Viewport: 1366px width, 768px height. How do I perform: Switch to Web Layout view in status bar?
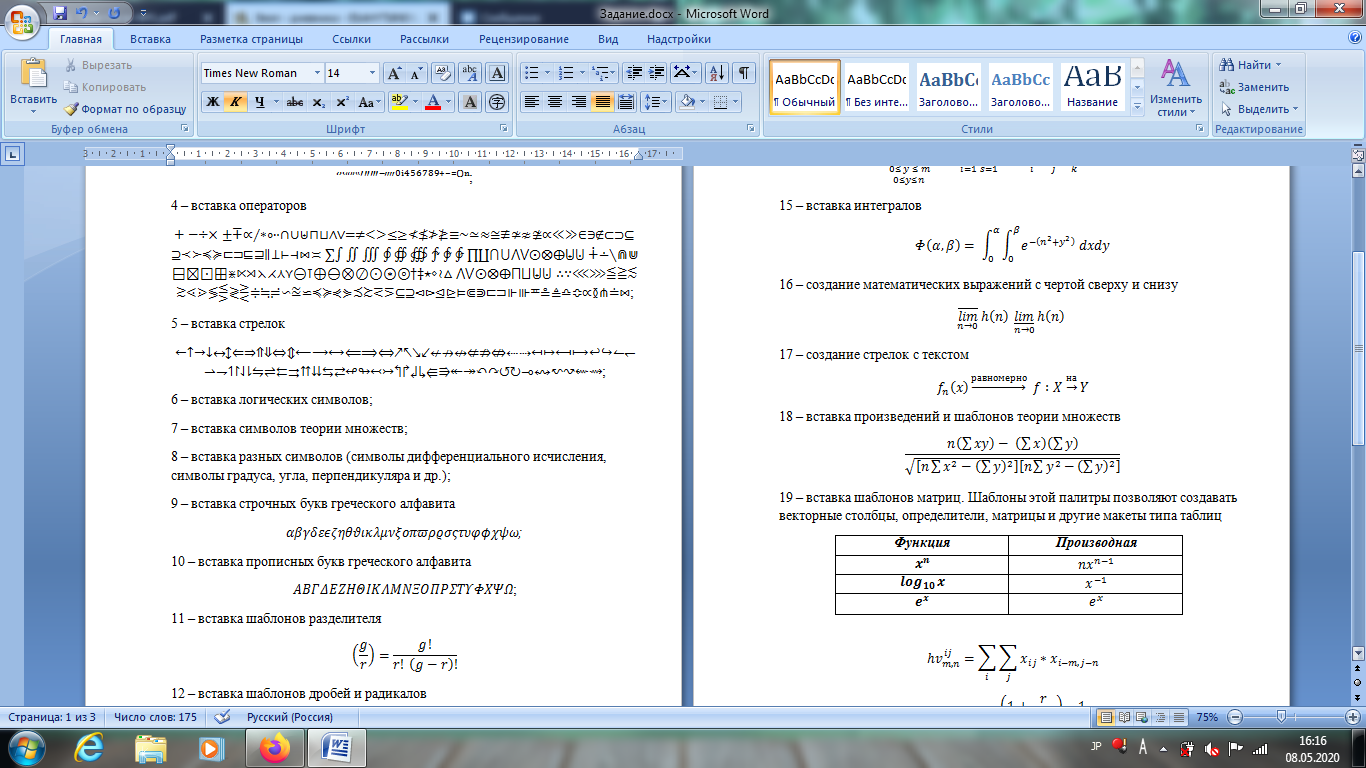(x=1142, y=717)
